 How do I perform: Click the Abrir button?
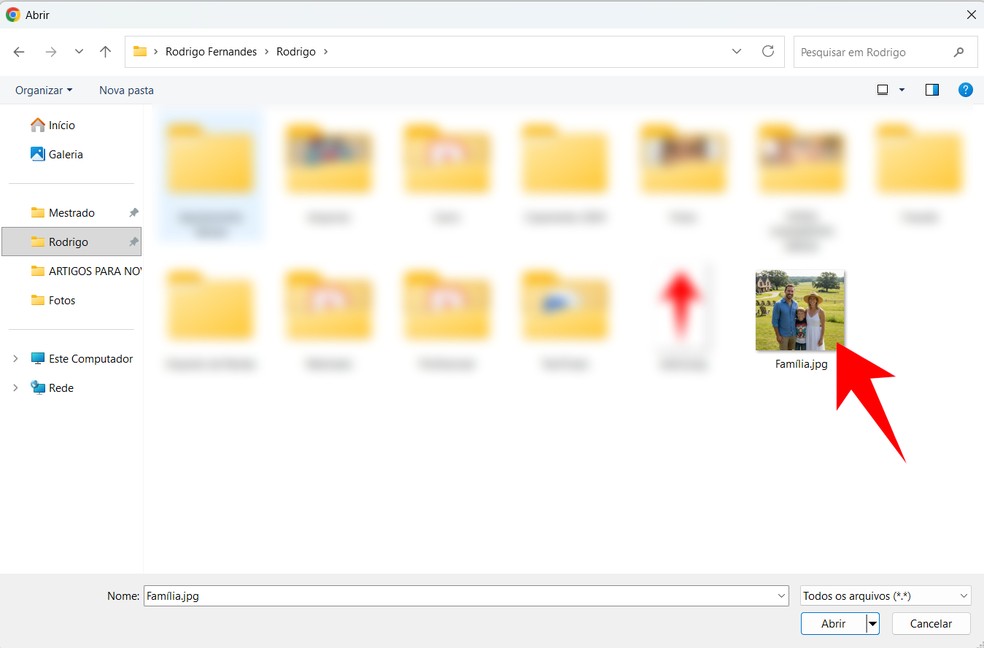(x=833, y=624)
